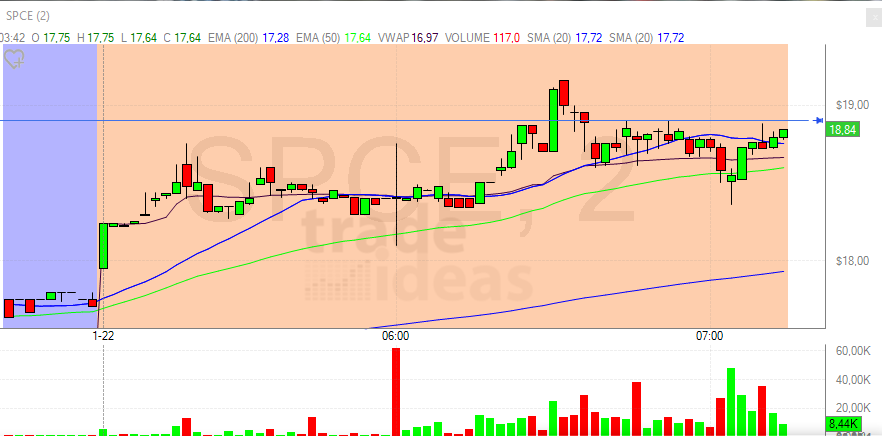Click the 60,00K volume axis label
The width and height of the screenshot is (882, 436).
(853, 350)
